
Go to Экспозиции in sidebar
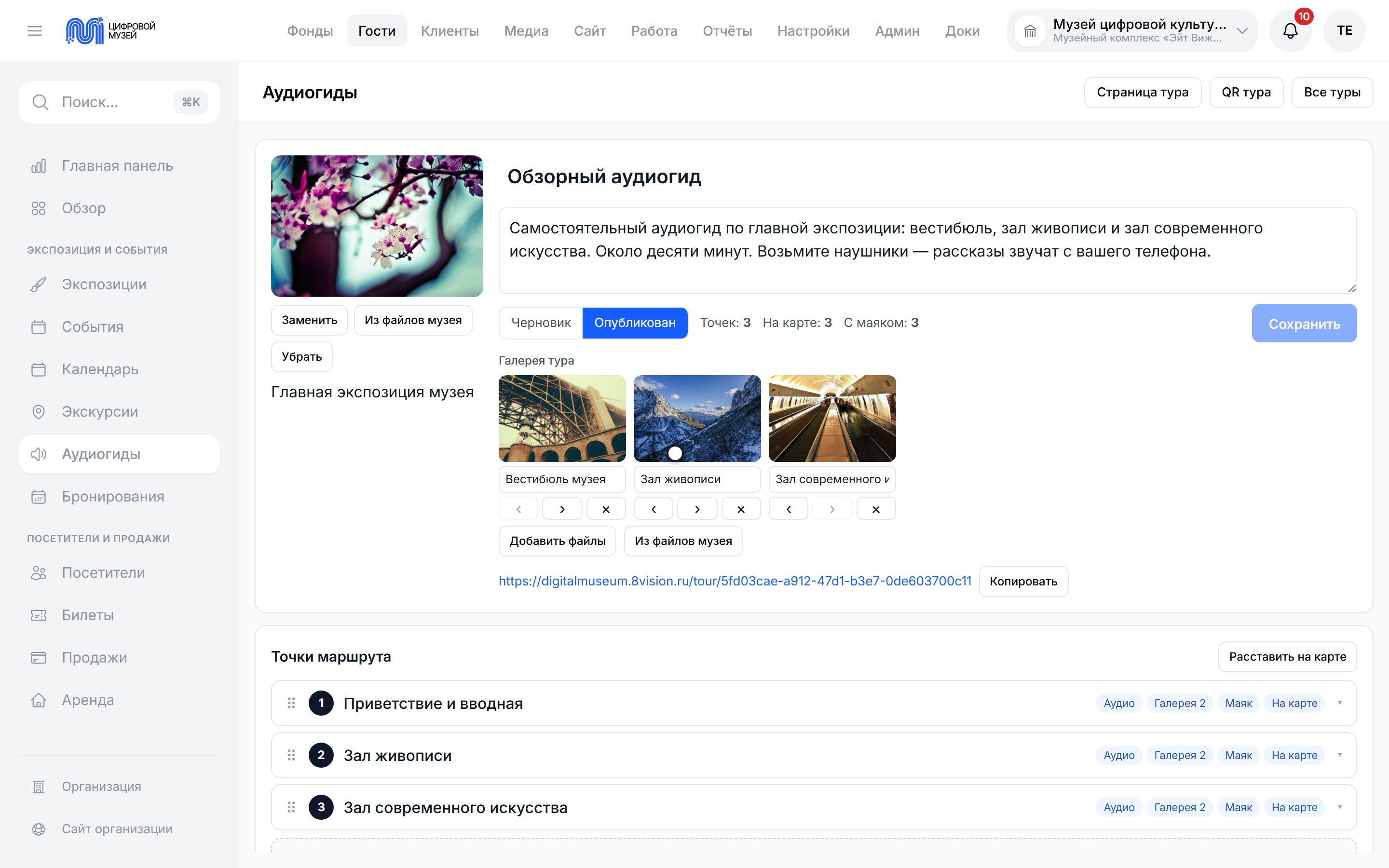coord(120,285)
